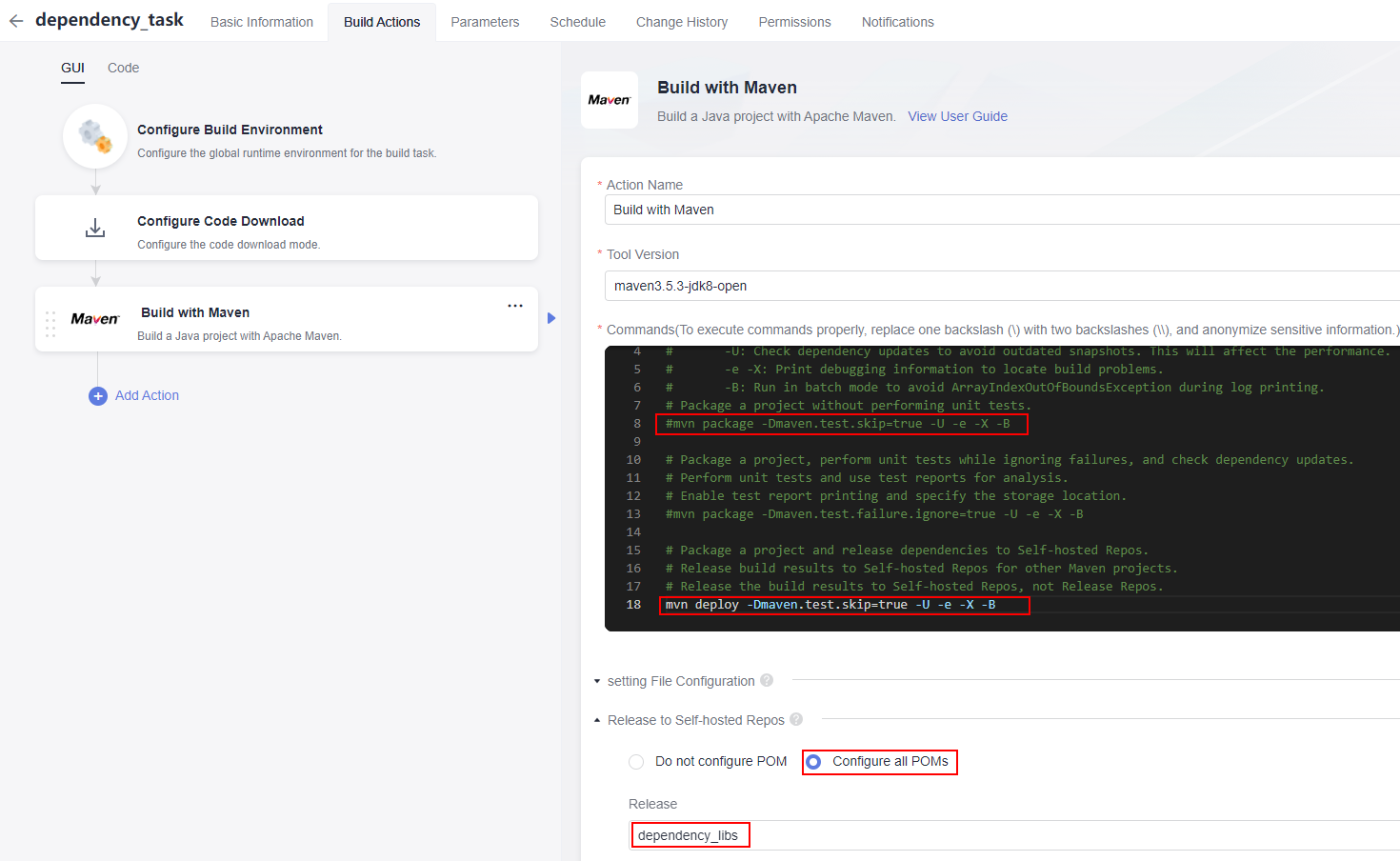Open the Configure Build Environment gear icon
1400x861 pixels.
pyautogui.click(x=95, y=136)
